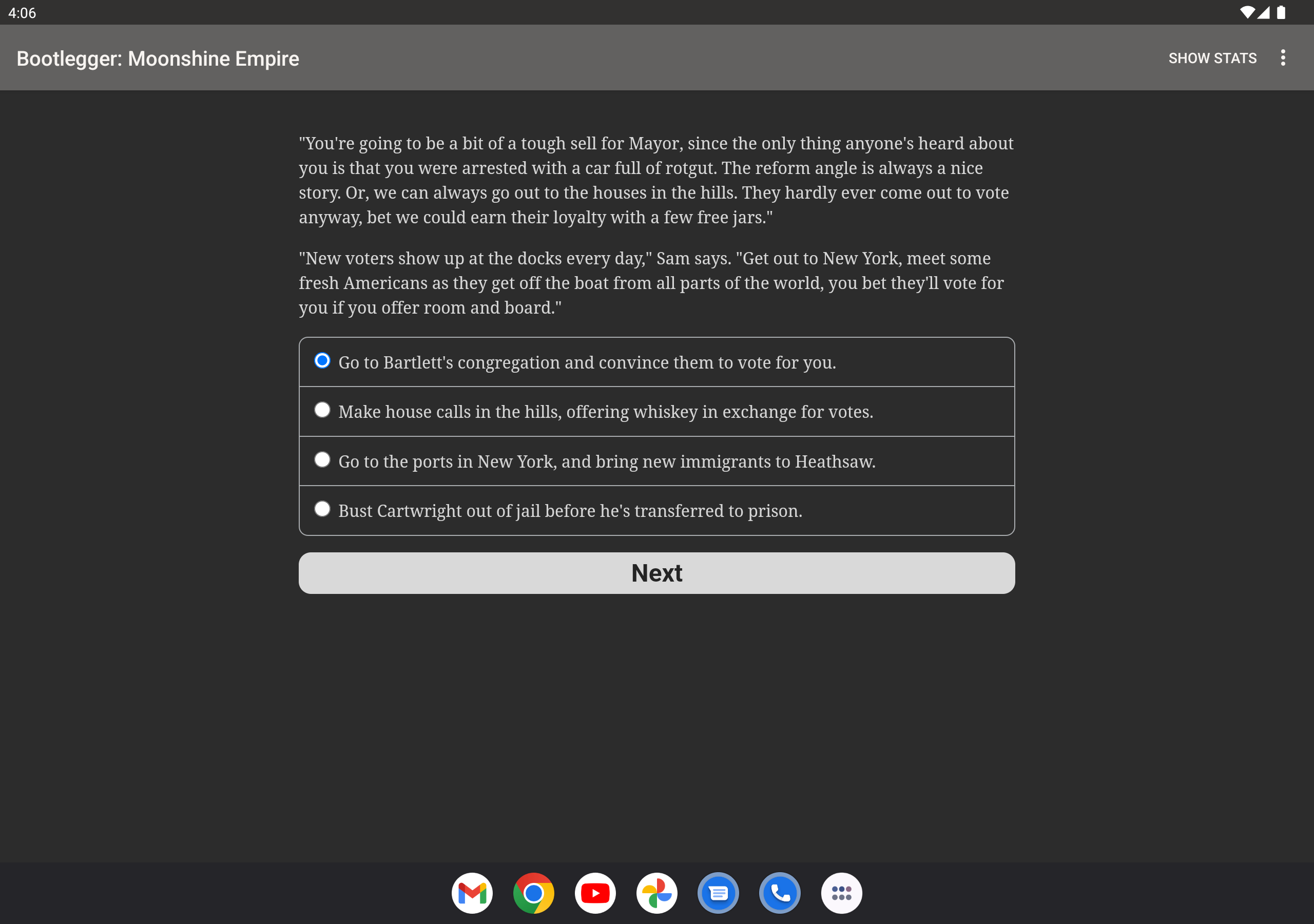The width and height of the screenshot is (1314, 924).
Task: Open Google Photos from the dock
Action: click(656, 893)
